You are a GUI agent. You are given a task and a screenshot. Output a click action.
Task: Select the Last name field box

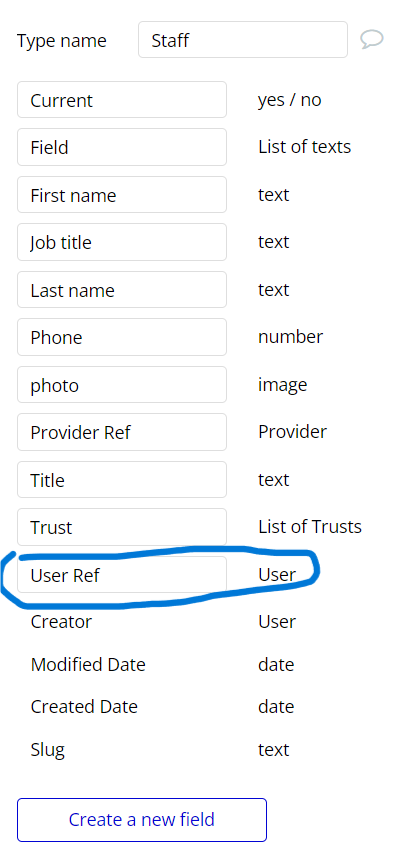tap(122, 290)
